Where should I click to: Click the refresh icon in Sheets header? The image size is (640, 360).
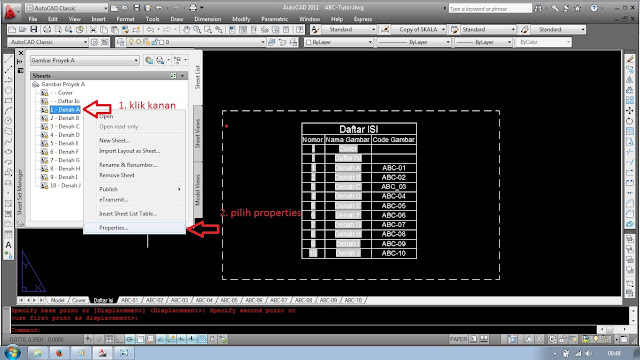click(x=173, y=76)
